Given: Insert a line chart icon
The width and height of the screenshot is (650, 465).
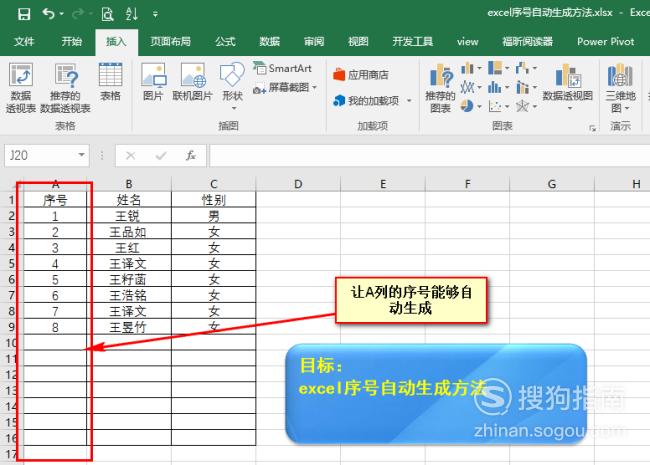Looking at the screenshot, I should point(467,87).
